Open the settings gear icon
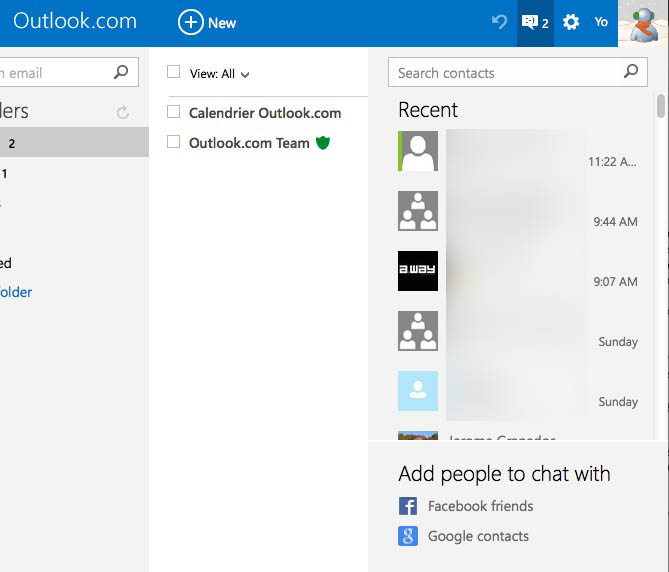The image size is (669, 572). (571, 22)
